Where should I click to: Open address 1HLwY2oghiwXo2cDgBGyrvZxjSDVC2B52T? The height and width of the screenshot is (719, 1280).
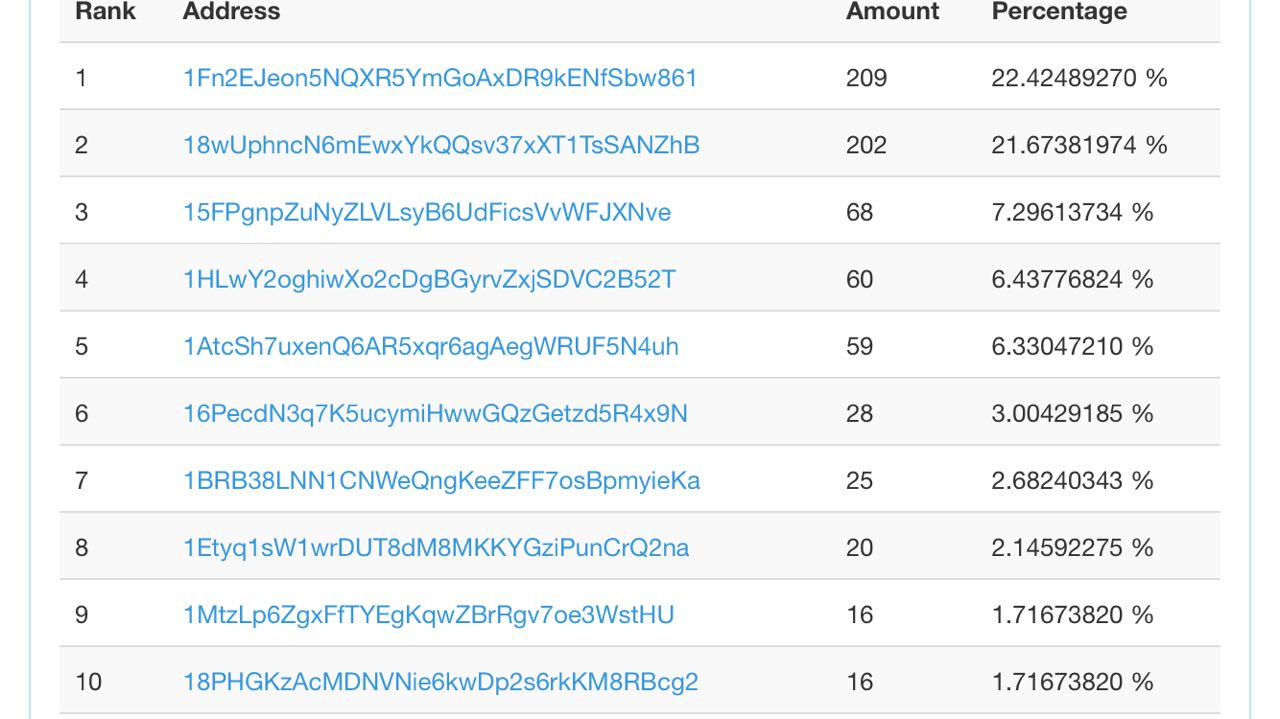pos(429,279)
